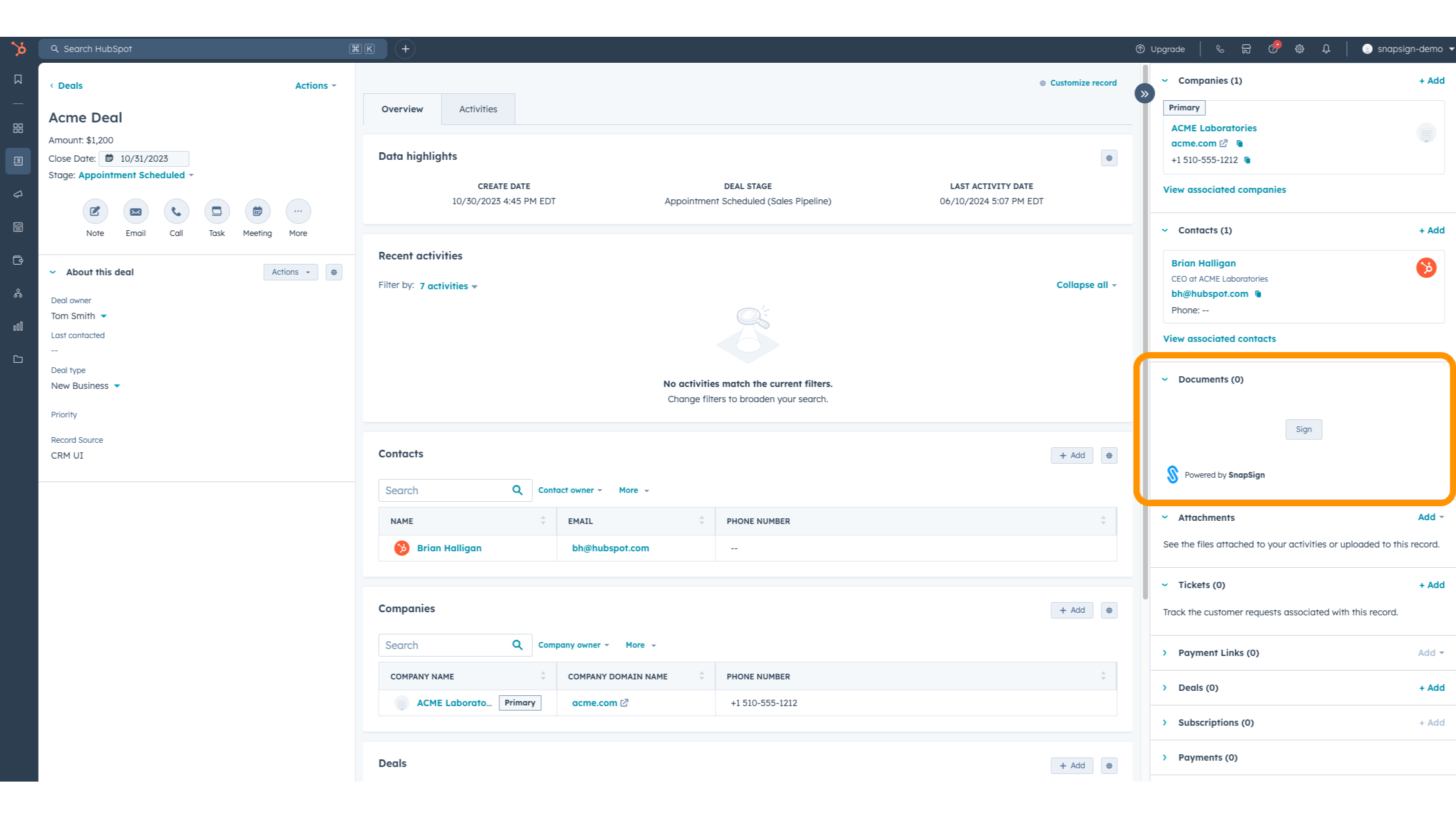Switch to the Activities tab
Viewport: 1456px width, 819px height.
[478, 109]
